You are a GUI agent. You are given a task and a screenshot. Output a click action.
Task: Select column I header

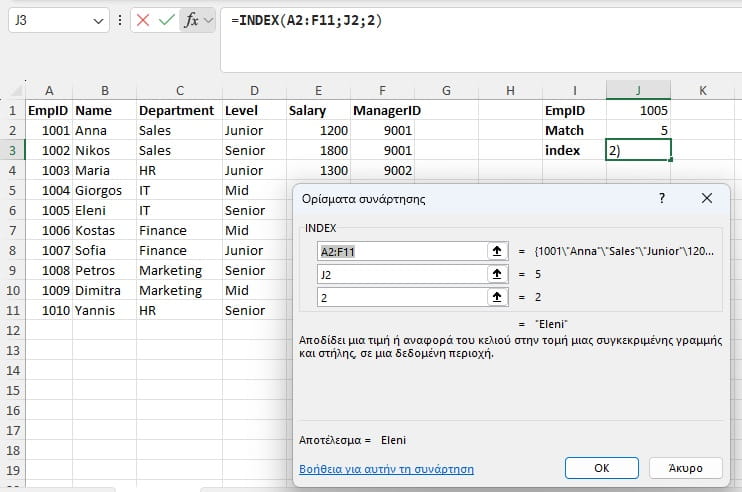[x=574, y=90]
